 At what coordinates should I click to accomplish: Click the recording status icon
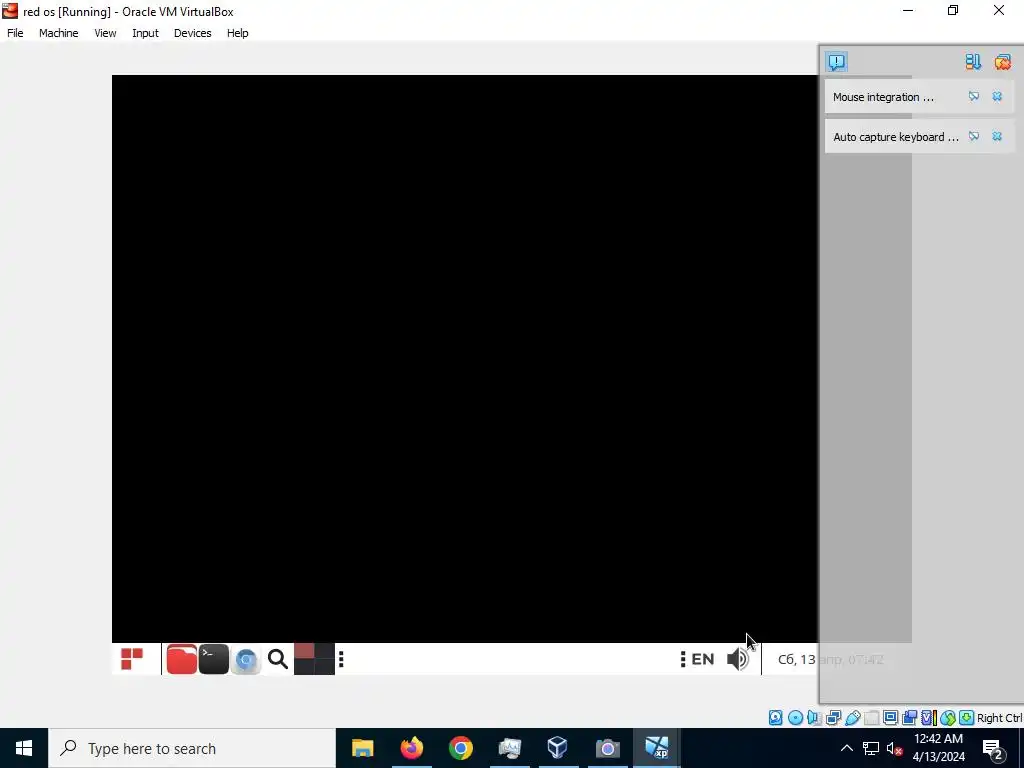(909, 718)
